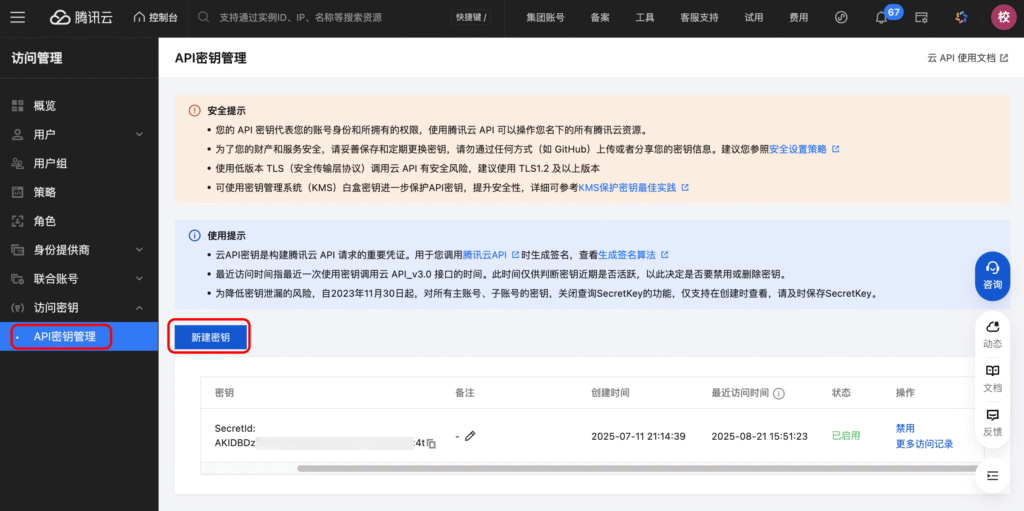Click headset icon on 咨询 button

(993, 267)
